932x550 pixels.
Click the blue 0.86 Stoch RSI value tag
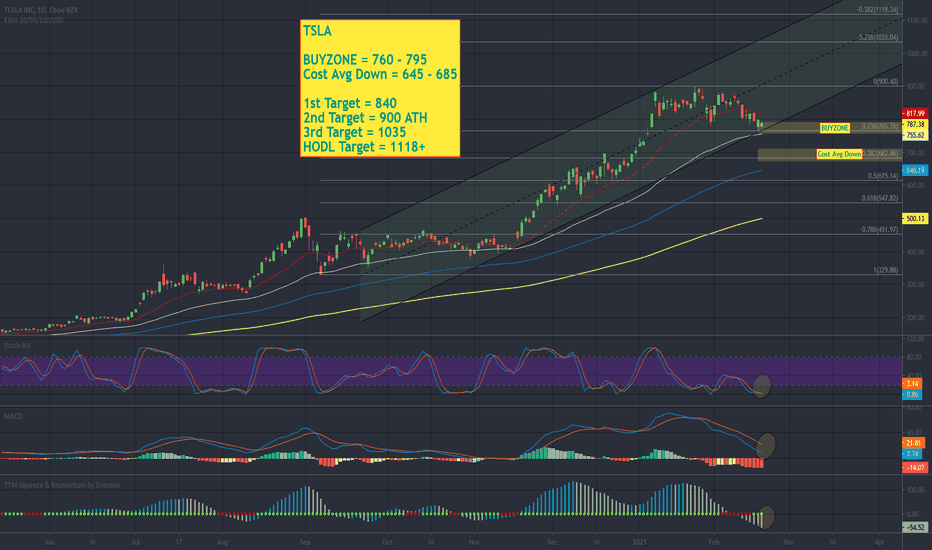[913, 395]
